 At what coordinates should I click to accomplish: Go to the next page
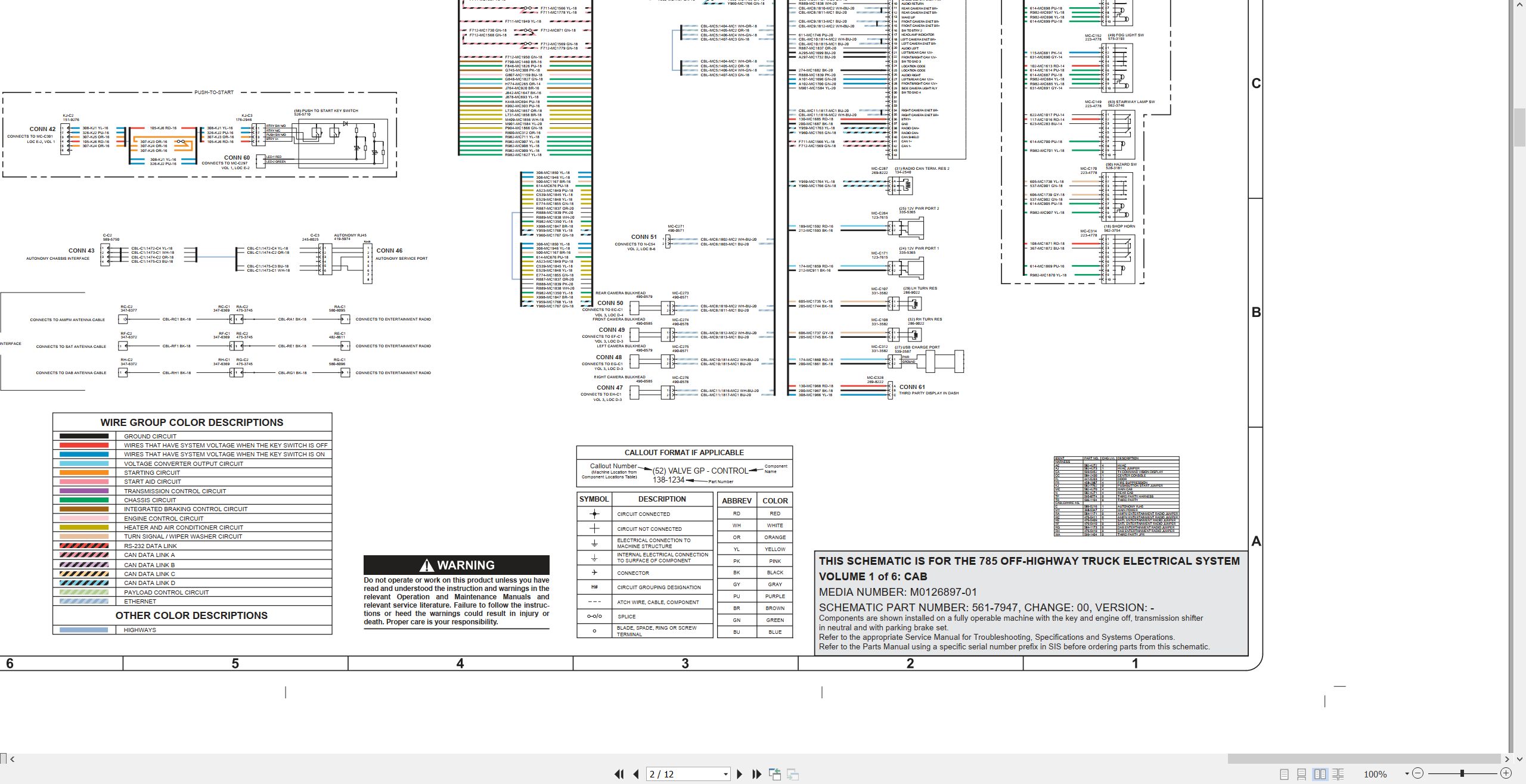point(740,774)
